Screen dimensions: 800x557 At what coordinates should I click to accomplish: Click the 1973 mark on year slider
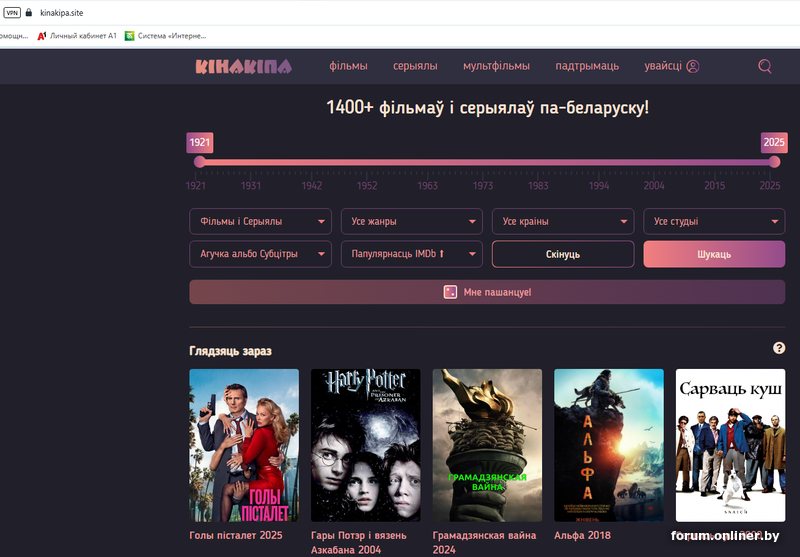pyautogui.click(x=483, y=186)
